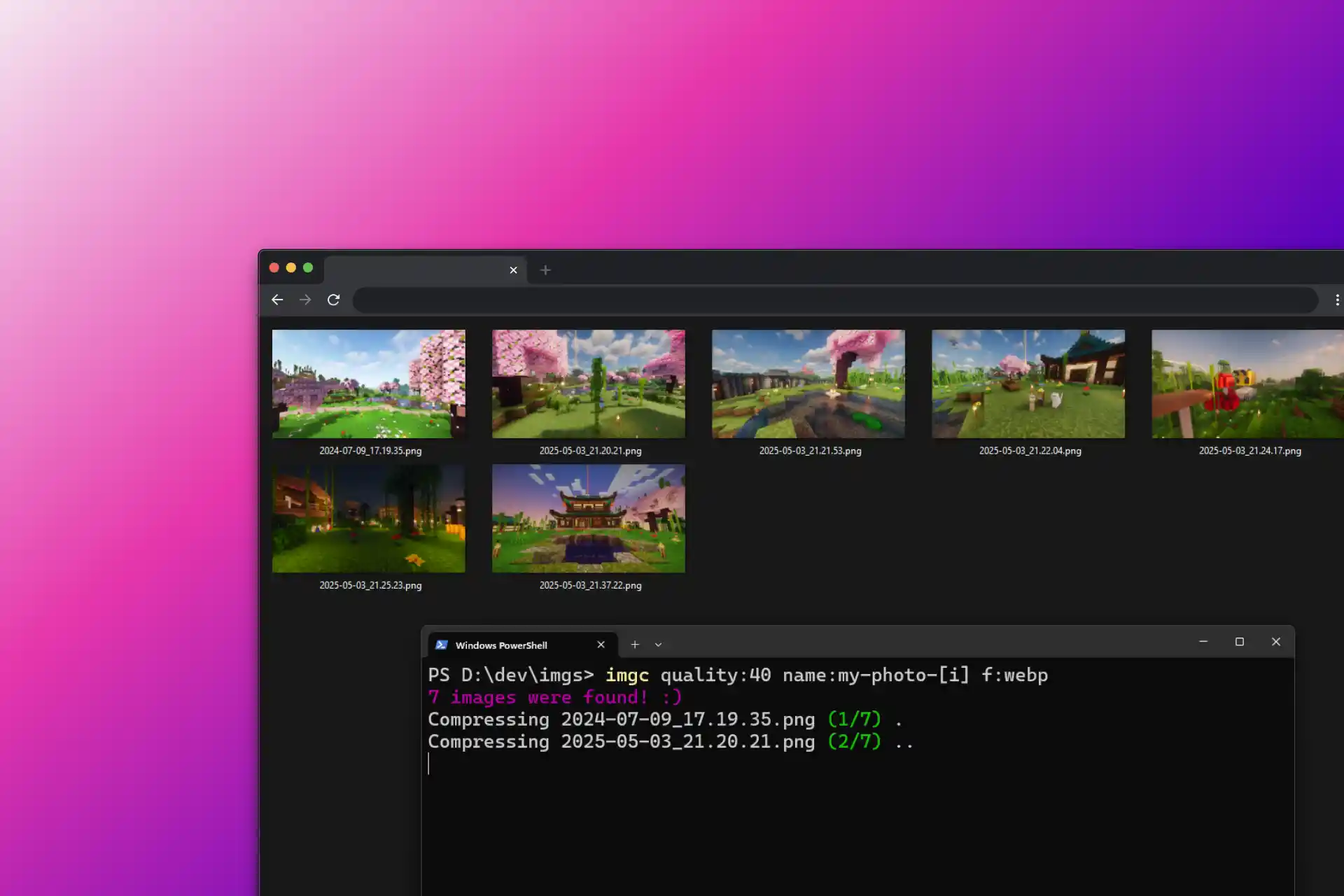Viewport: 1344px width, 896px height.
Task: Click the yellow minimize traffic light
Action: coord(291,267)
